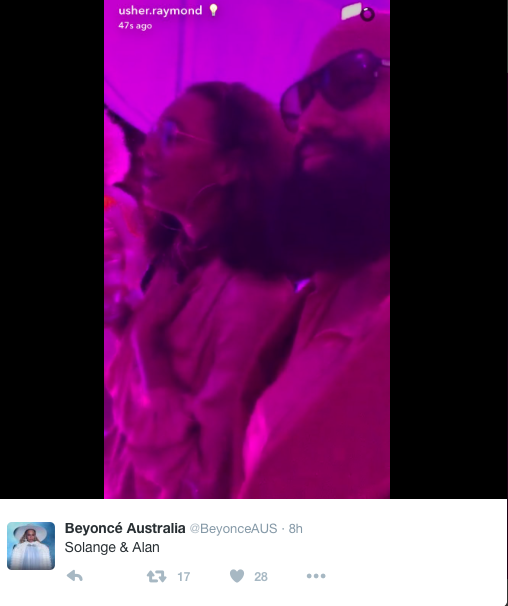508x606 pixels.
Task: Open the Beyoncé Australia profile avatar
Action: pyautogui.click(x=31, y=546)
